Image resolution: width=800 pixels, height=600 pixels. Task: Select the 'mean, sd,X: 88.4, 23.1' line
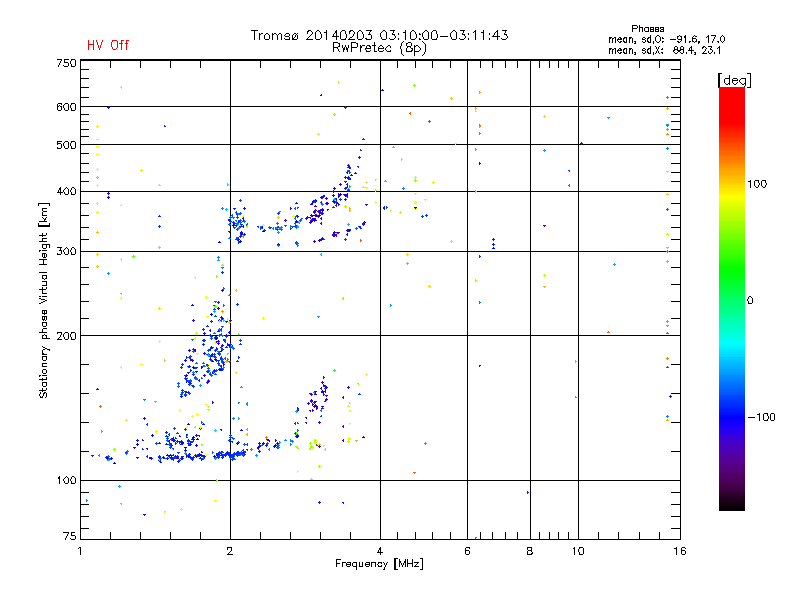(664, 50)
